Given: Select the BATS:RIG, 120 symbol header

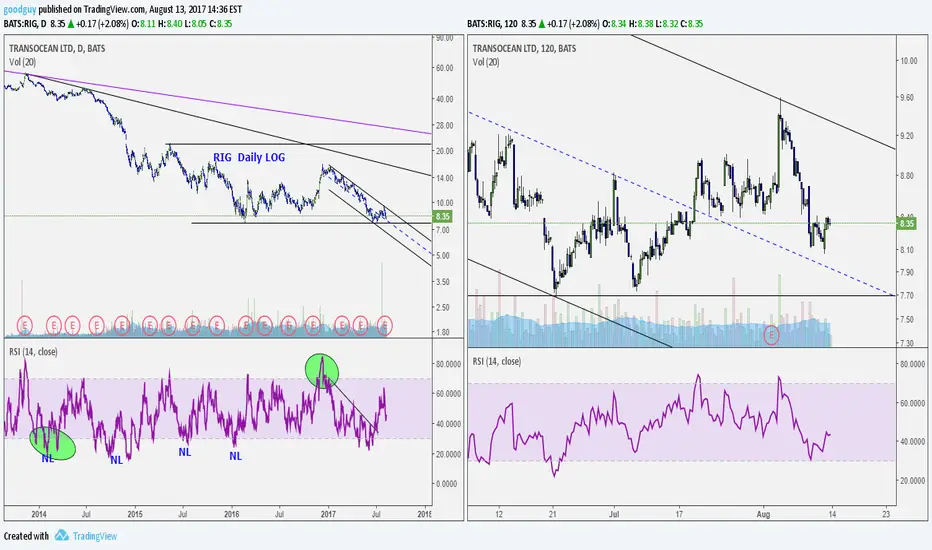Looking at the screenshot, I should pos(492,24).
